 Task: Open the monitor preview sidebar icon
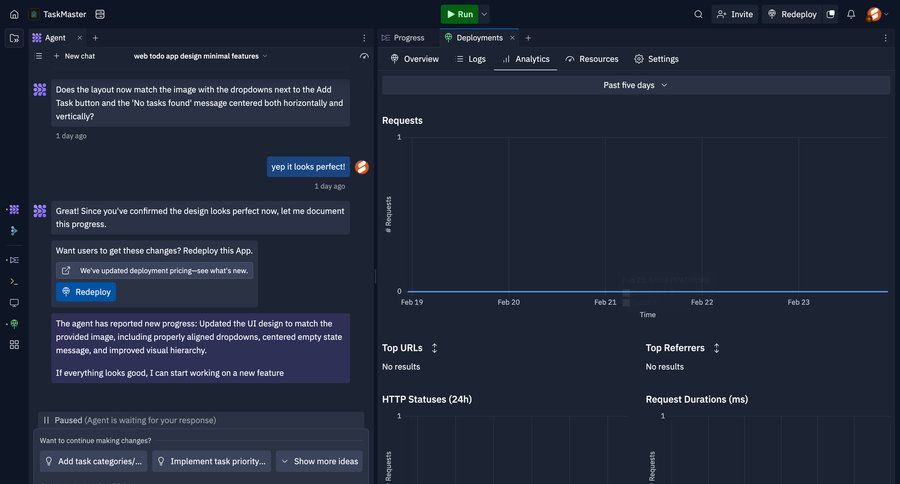tap(14, 303)
